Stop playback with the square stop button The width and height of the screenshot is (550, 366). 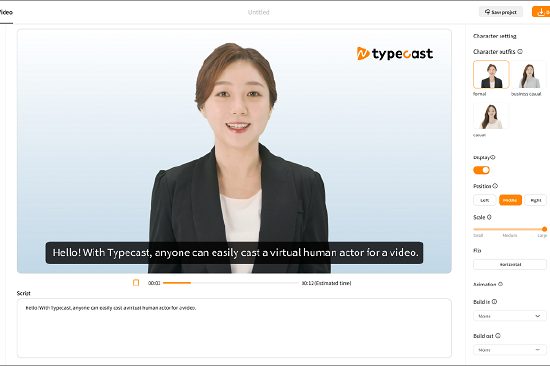[x=136, y=282]
